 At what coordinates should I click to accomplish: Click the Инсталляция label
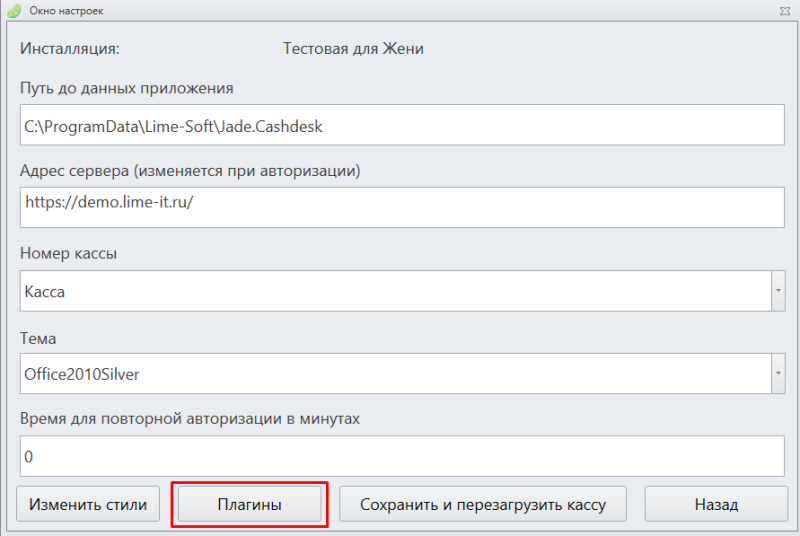coord(70,48)
